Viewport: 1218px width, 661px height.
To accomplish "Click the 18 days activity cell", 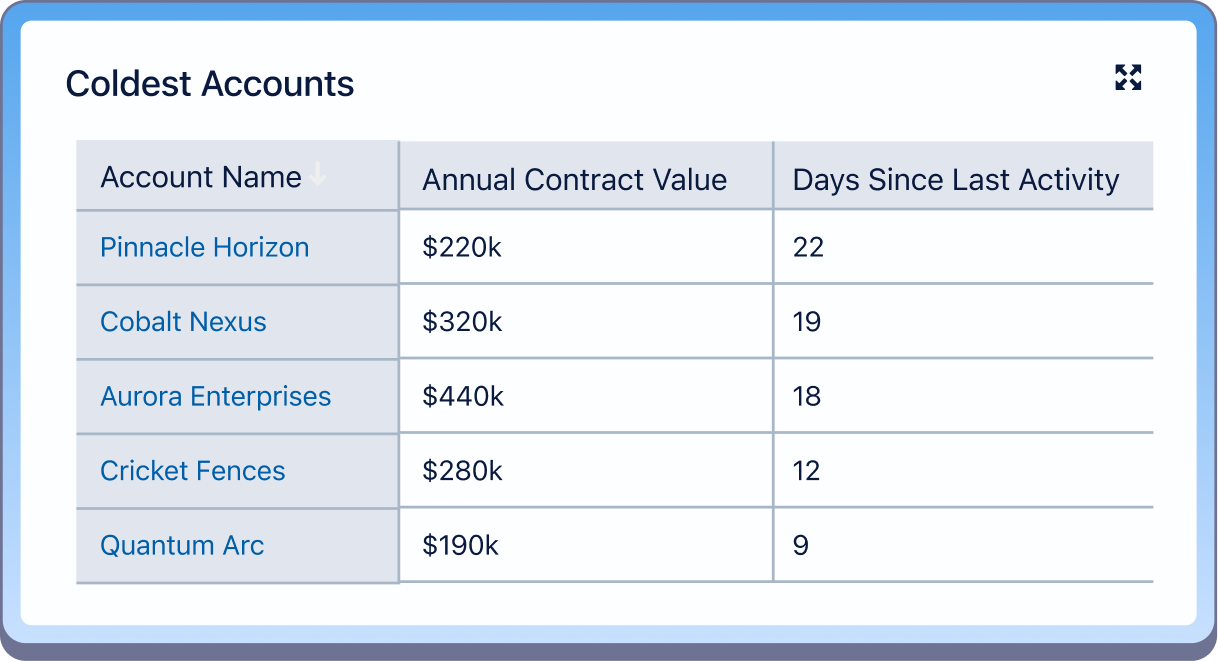I will coord(806,396).
